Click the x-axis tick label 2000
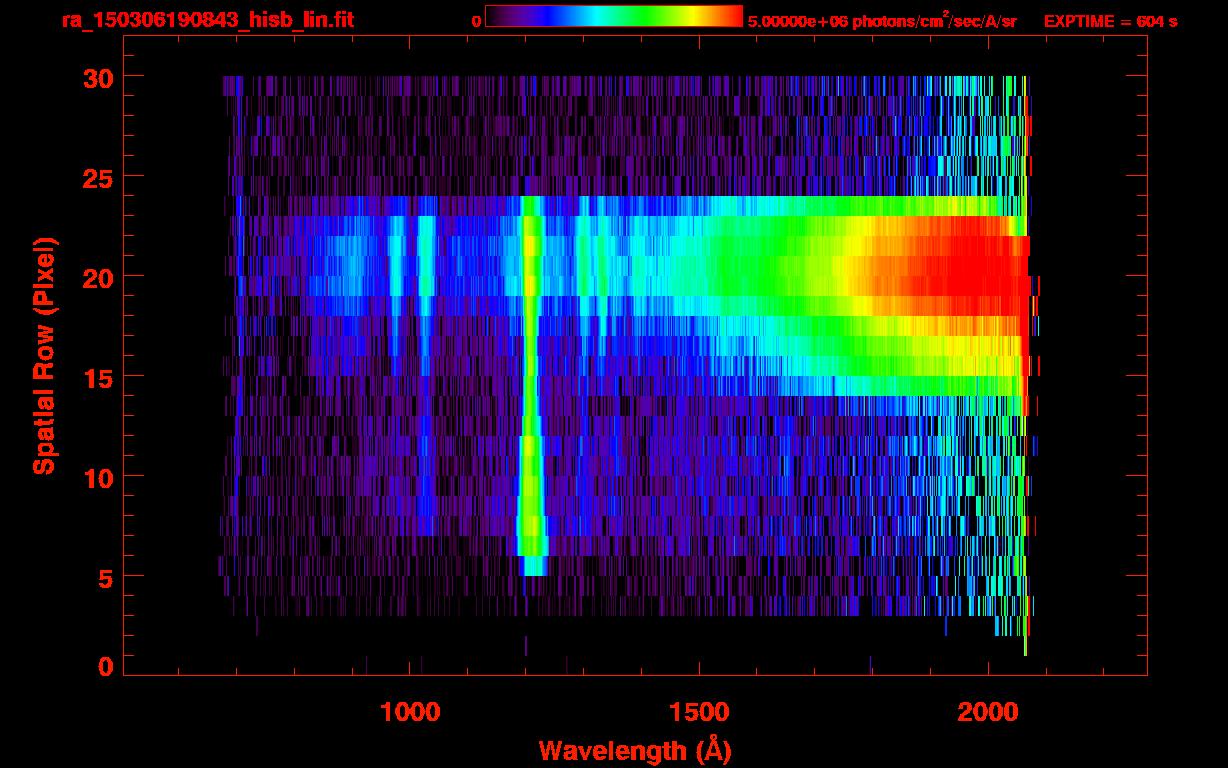 (x=988, y=712)
